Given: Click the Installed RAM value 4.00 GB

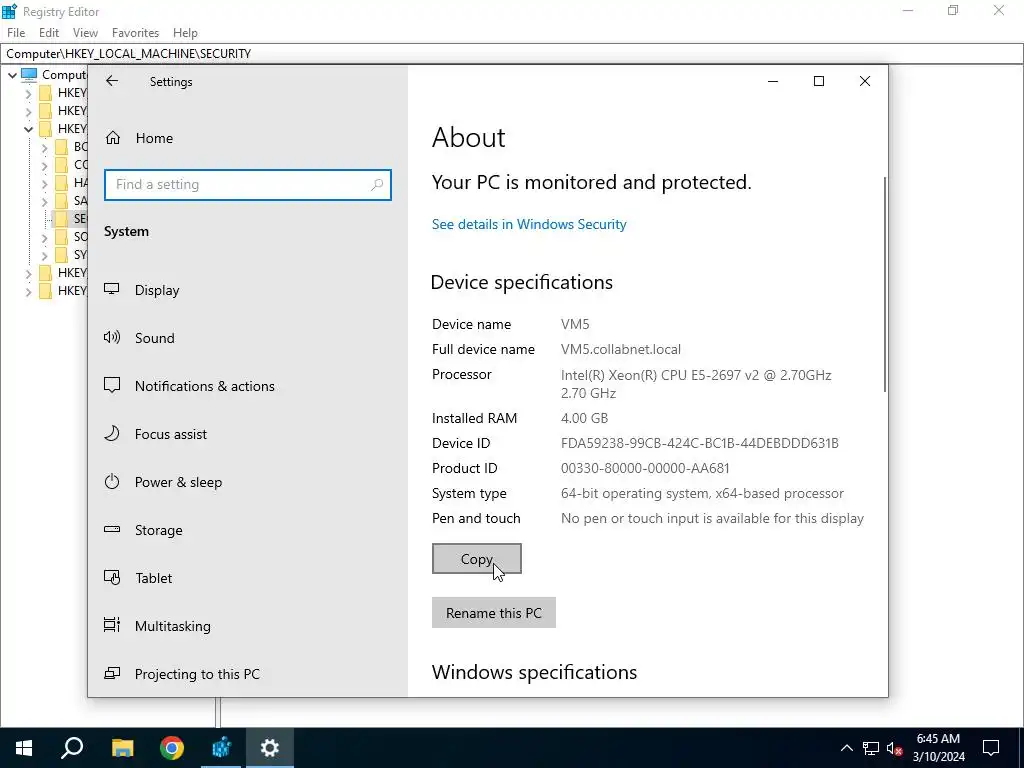Looking at the screenshot, I should coord(584,418).
